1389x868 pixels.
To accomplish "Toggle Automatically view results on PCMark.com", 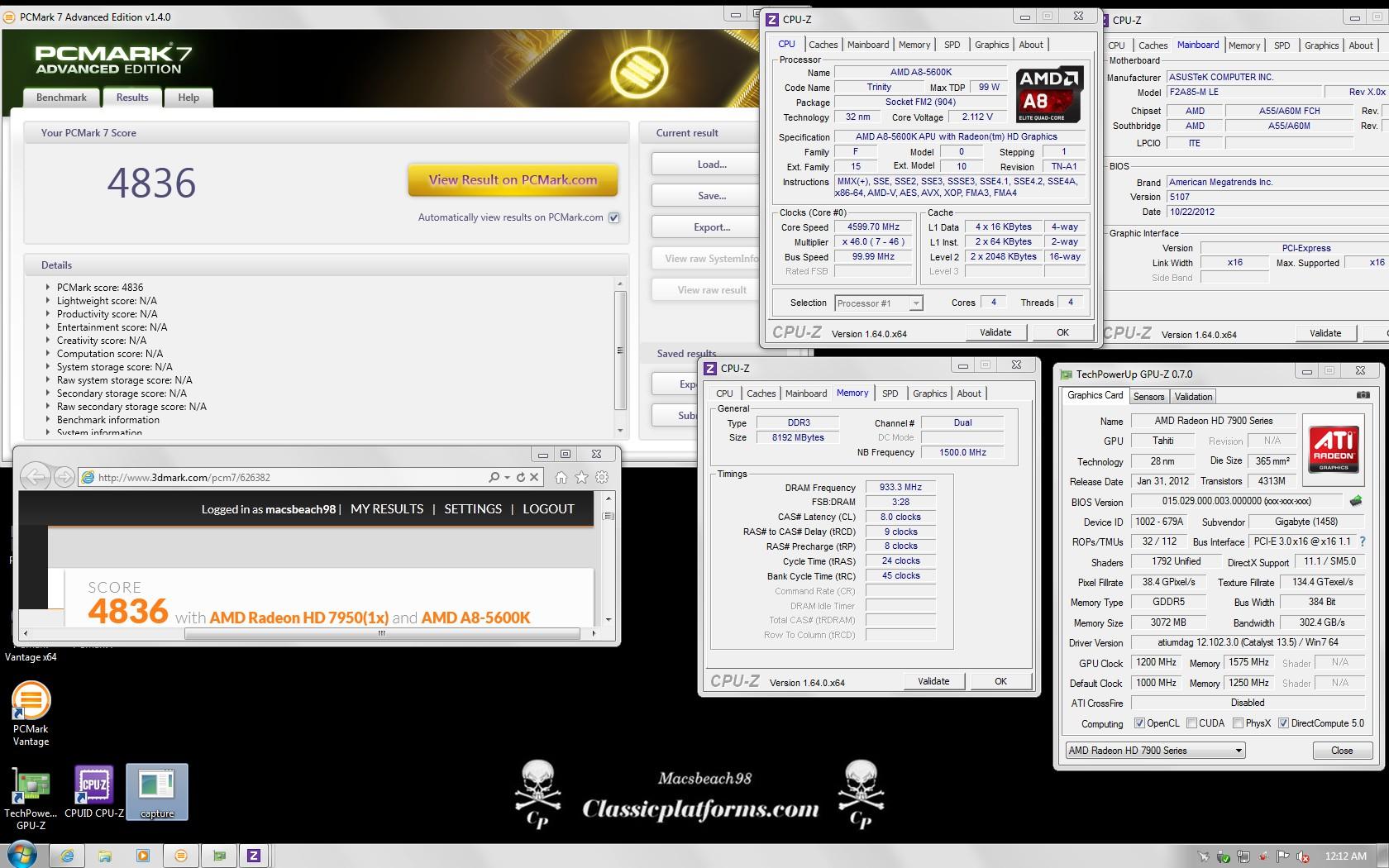I will [x=613, y=217].
